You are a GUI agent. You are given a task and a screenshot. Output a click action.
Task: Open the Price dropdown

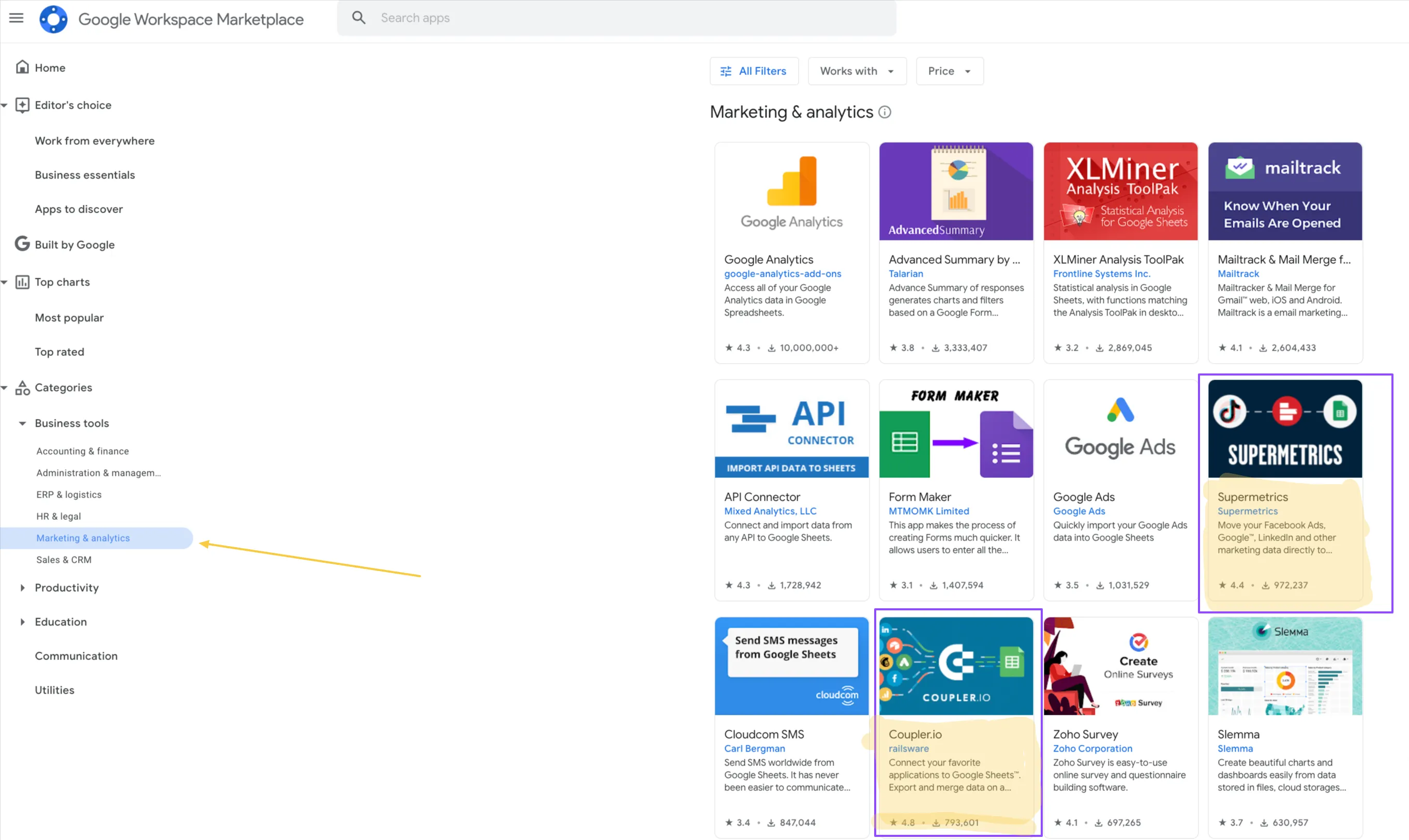[x=949, y=71]
